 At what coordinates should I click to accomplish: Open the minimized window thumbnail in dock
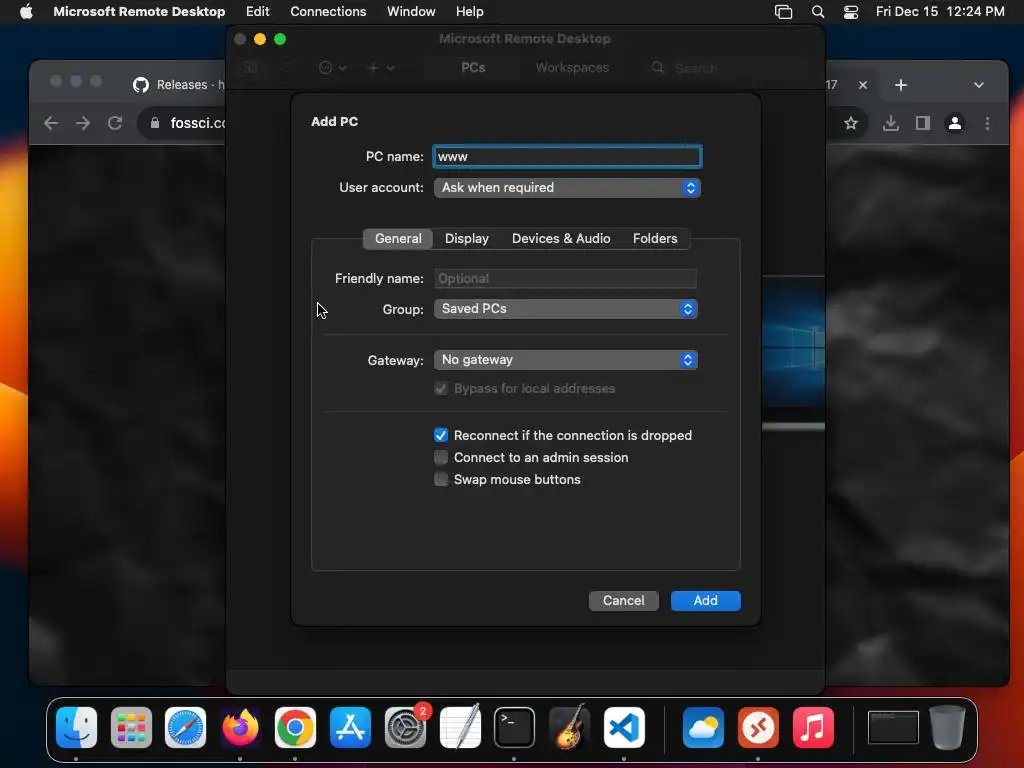click(893, 728)
